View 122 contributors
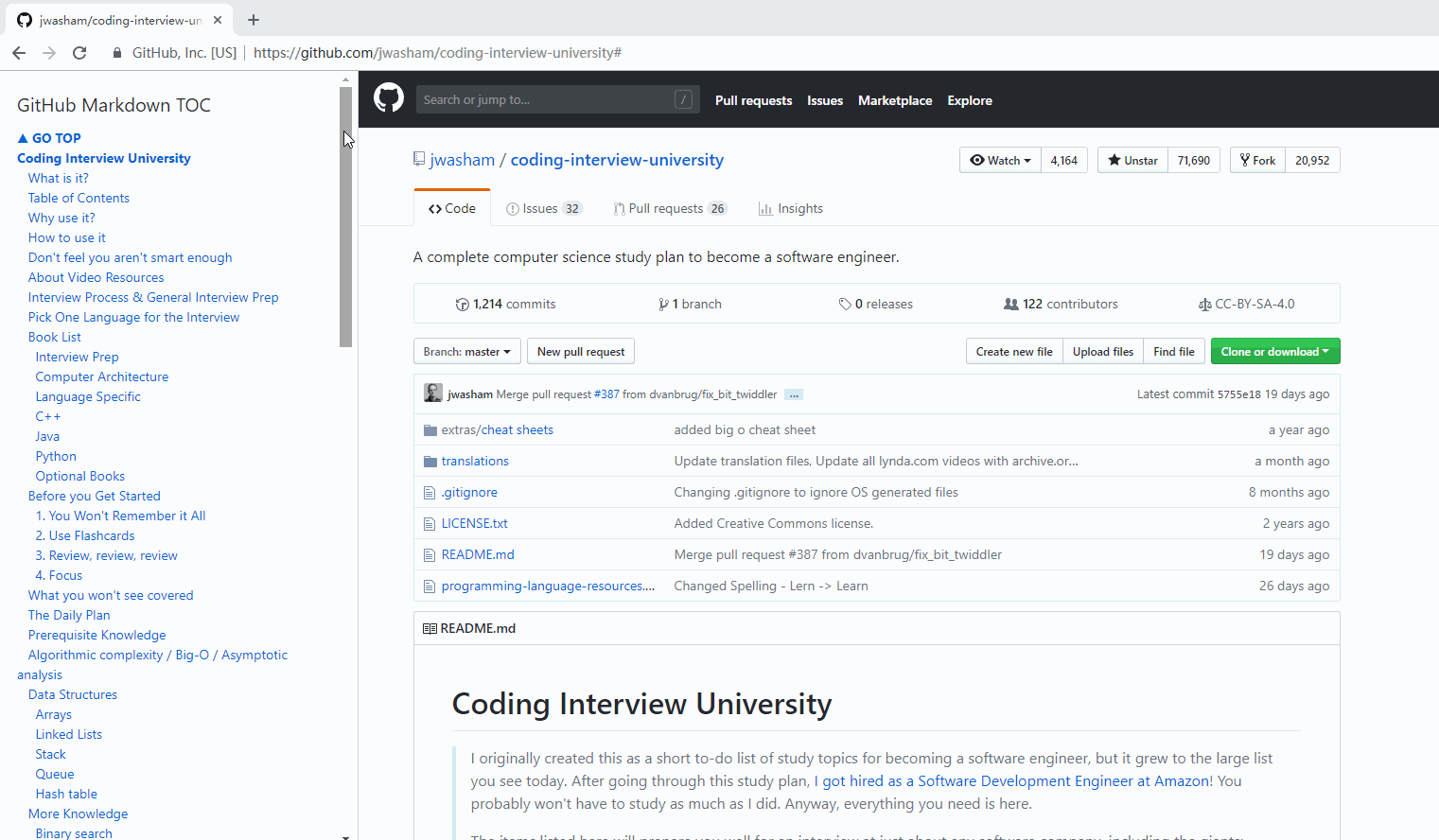 [x=1061, y=305]
